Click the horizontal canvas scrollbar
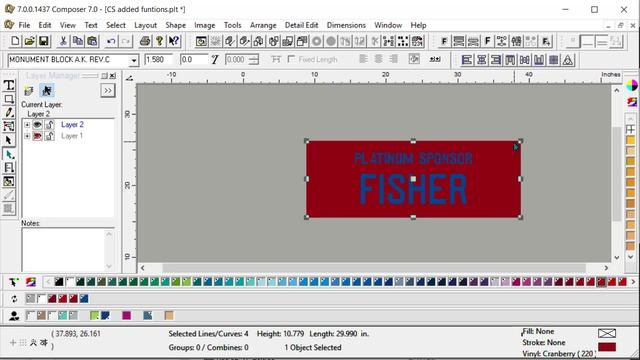Image resolution: width=640 pixels, height=360 pixels. coord(374,268)
